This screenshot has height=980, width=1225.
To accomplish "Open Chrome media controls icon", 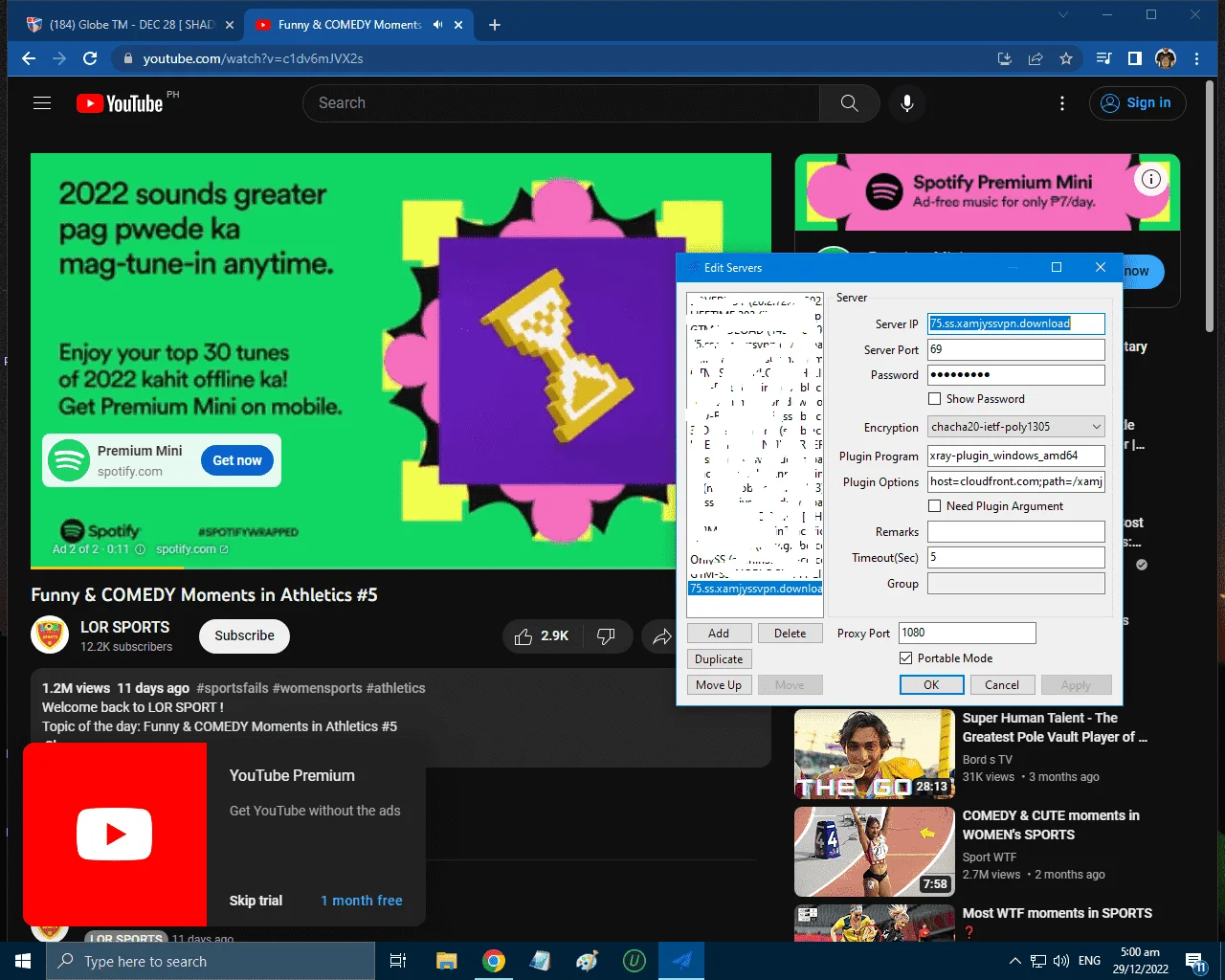I will pyautogui.click(x=1104, y=58).
